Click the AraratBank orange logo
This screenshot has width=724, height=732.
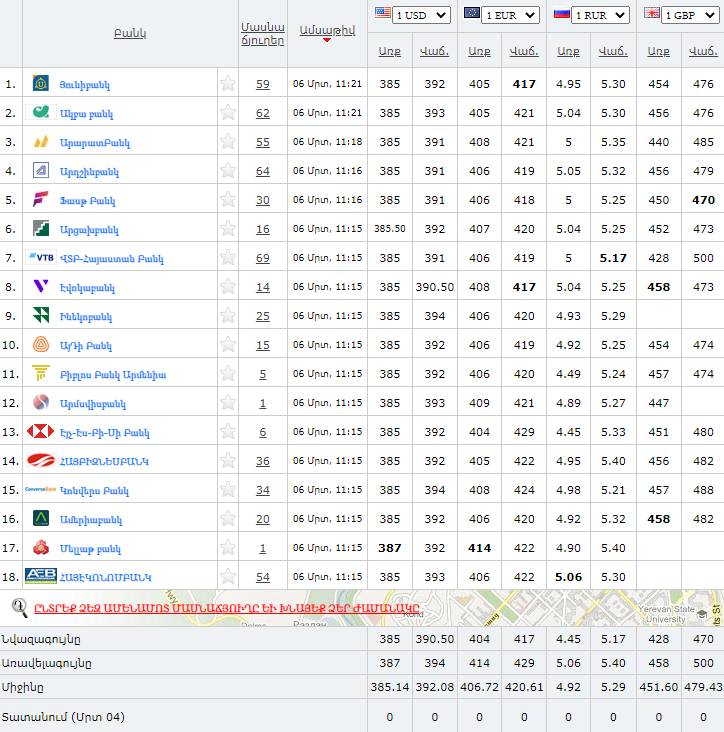[x=41, y=141]
